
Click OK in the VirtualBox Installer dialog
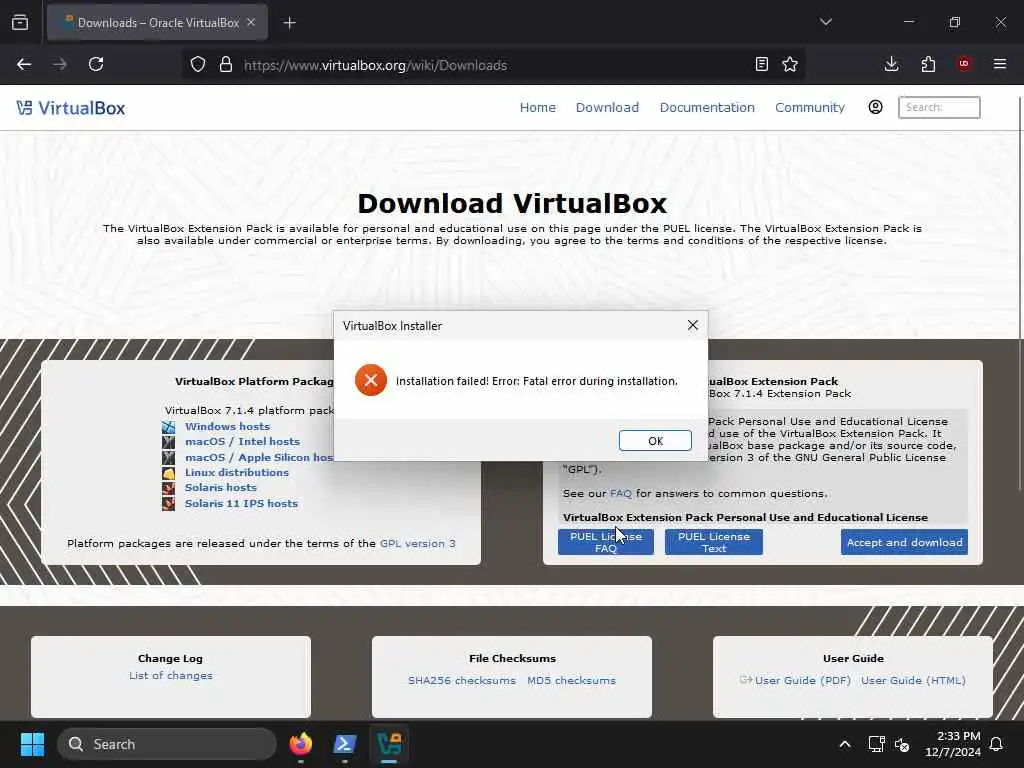tap(655, 441)
